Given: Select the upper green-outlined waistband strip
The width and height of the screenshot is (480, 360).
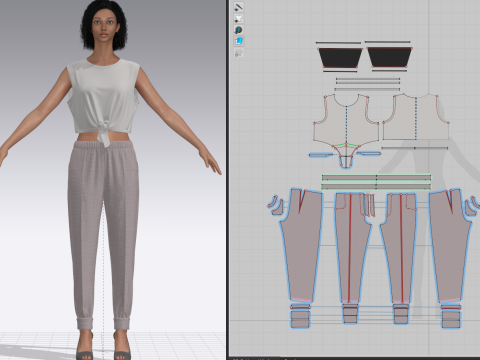Looking at the screenshot, I should pos(376,178).
